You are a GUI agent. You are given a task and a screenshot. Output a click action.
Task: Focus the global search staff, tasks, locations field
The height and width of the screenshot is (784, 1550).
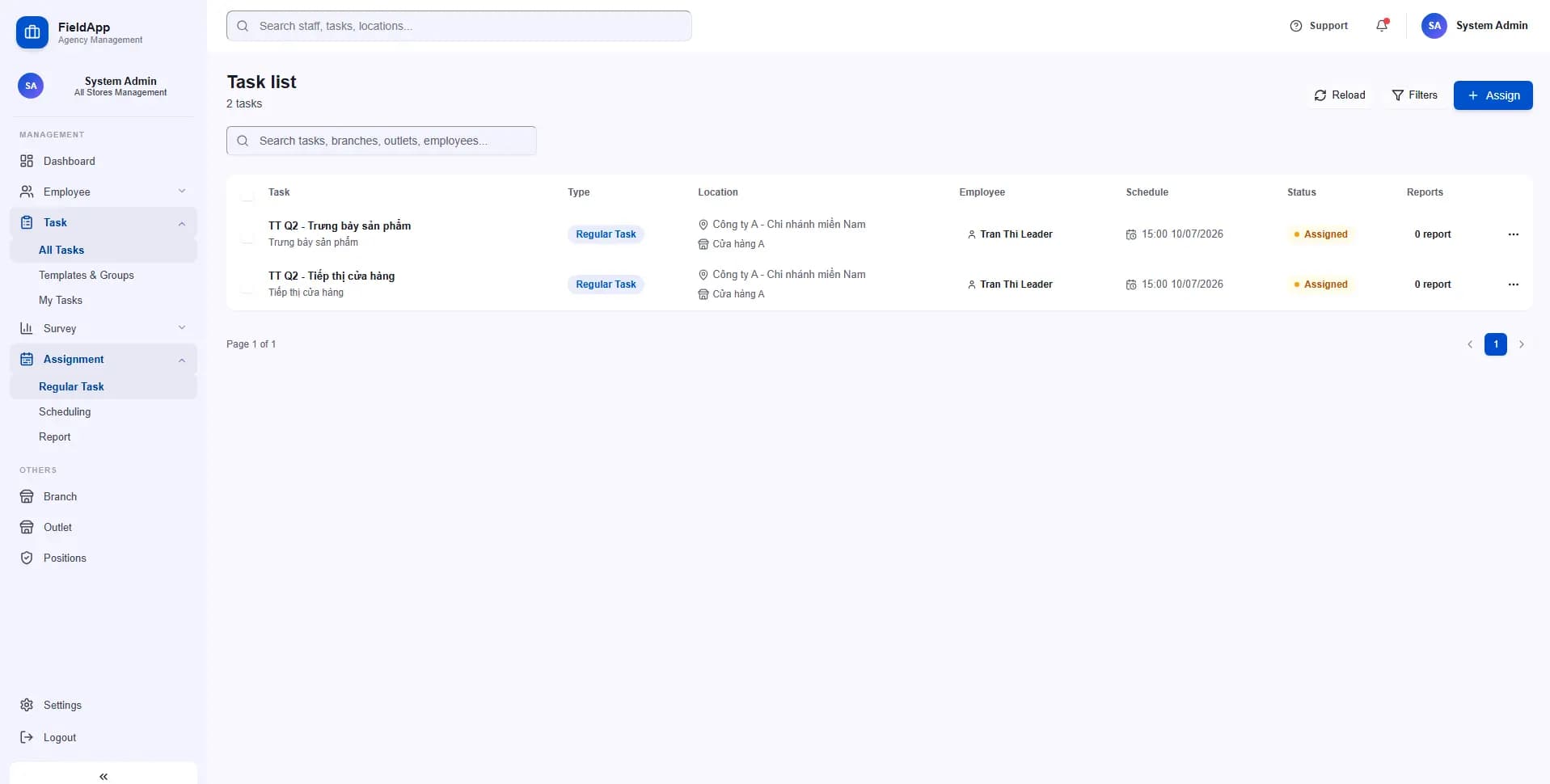click(459, 26)
